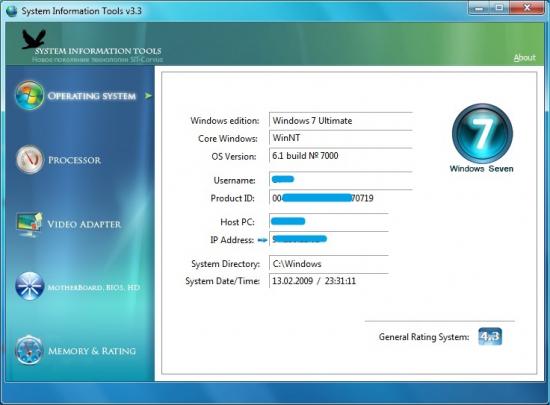This screenshot has width=550, height=405.
Task: Click the Windows logo Operating System icon
Action: [29, 95]
